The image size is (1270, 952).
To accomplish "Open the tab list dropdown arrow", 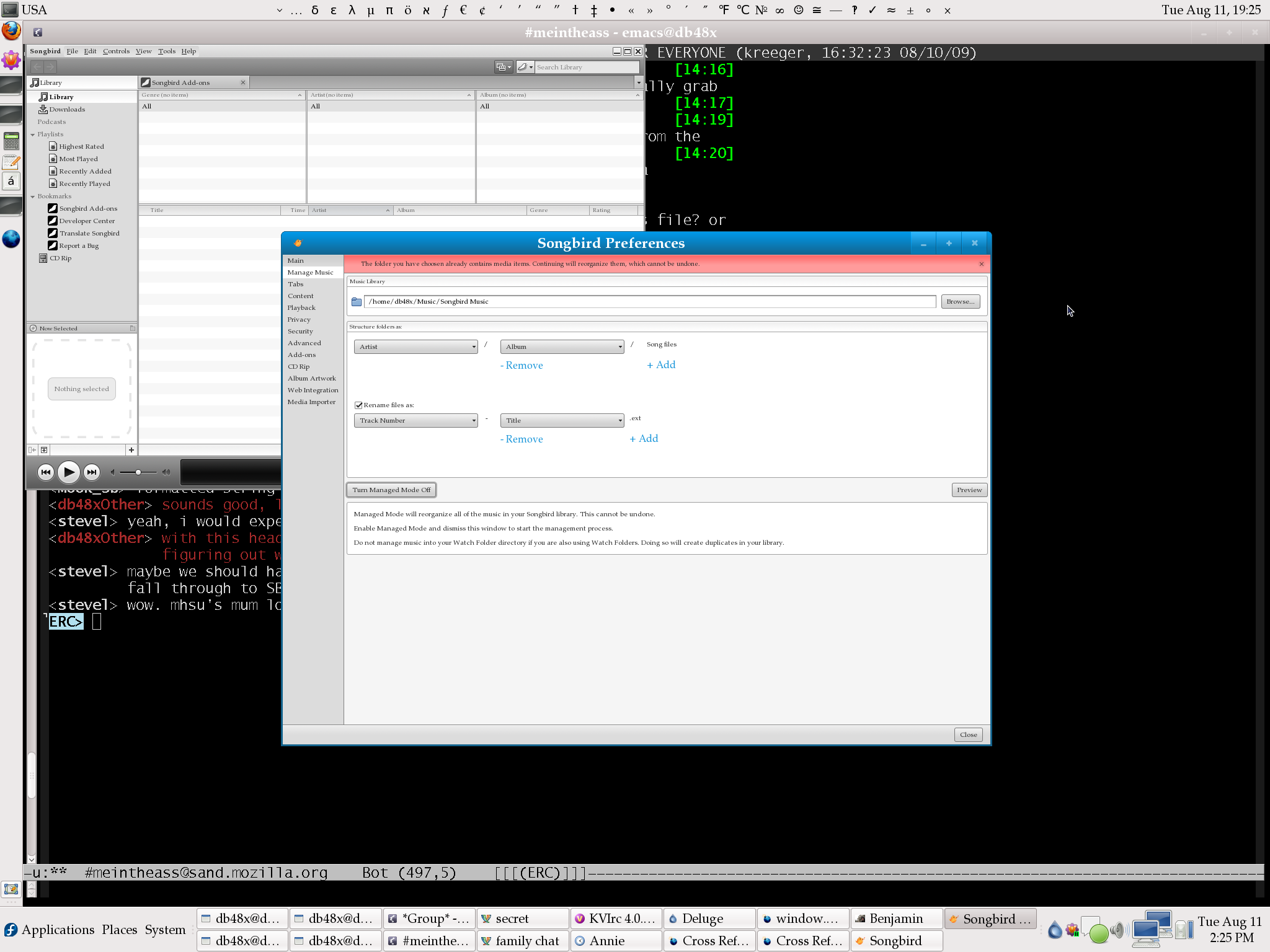I will click(x=639, y=82).
